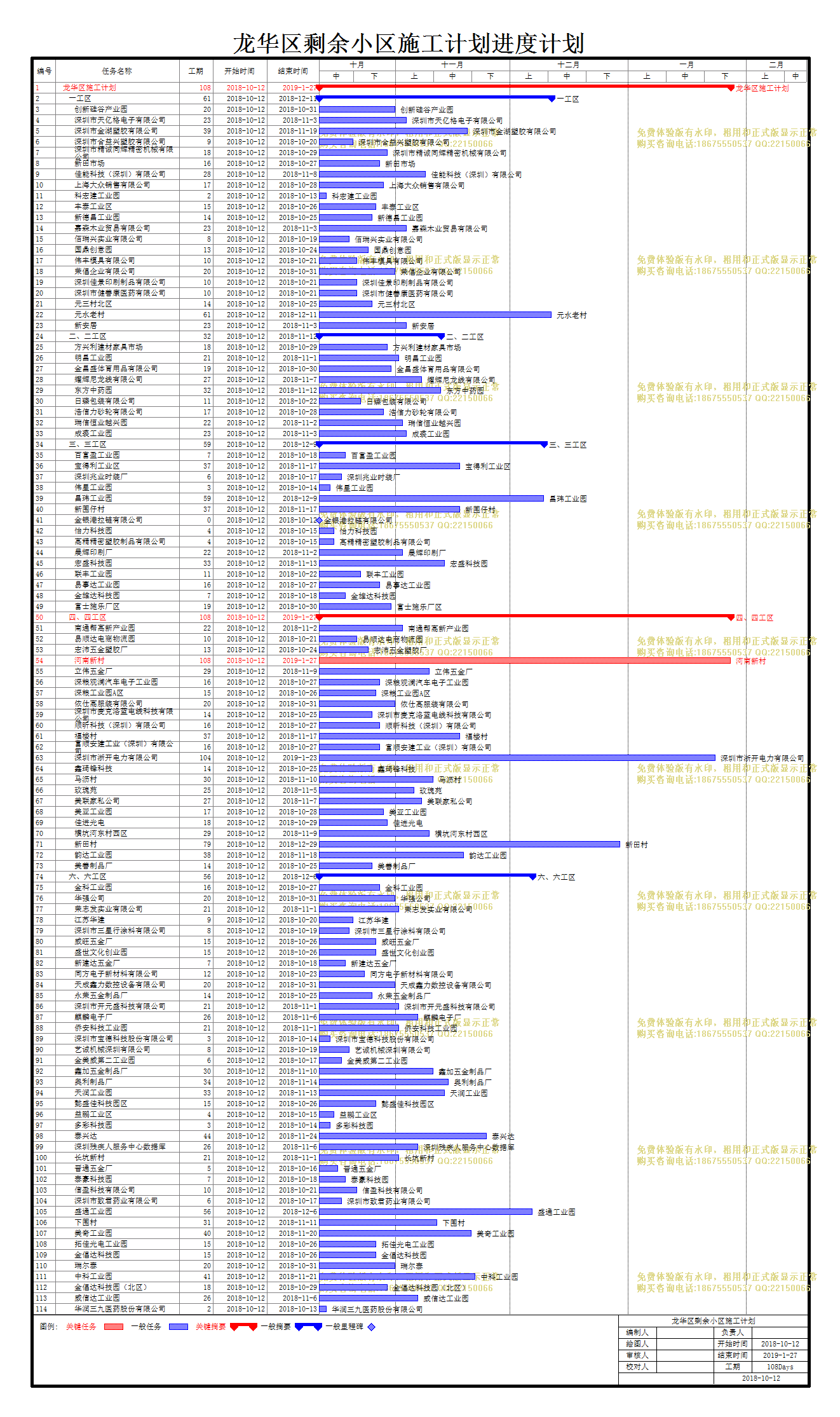Select 创新硅谷产业园 in task name column
The image size is (840, 1417).
pos(100,109)
